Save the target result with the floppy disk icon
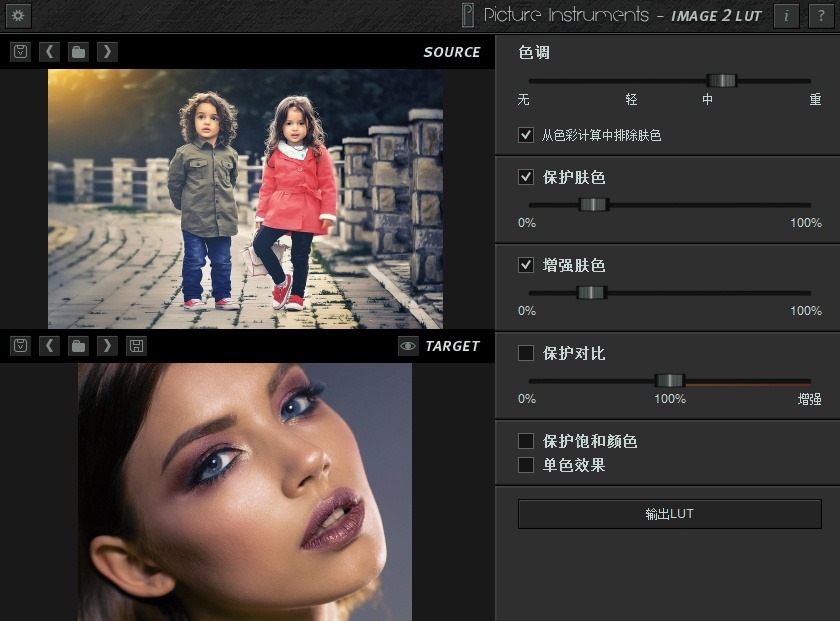Image resolution: width=840 pixels, height=621 pixels. 137,345
